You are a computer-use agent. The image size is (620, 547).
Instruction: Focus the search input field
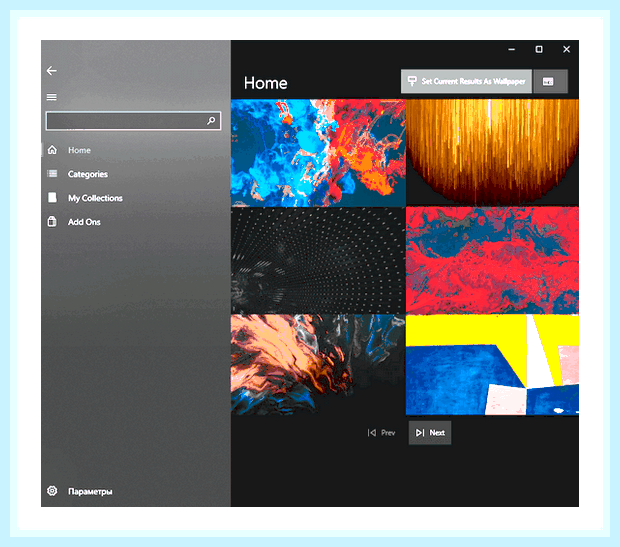click(x=133, y=121)
